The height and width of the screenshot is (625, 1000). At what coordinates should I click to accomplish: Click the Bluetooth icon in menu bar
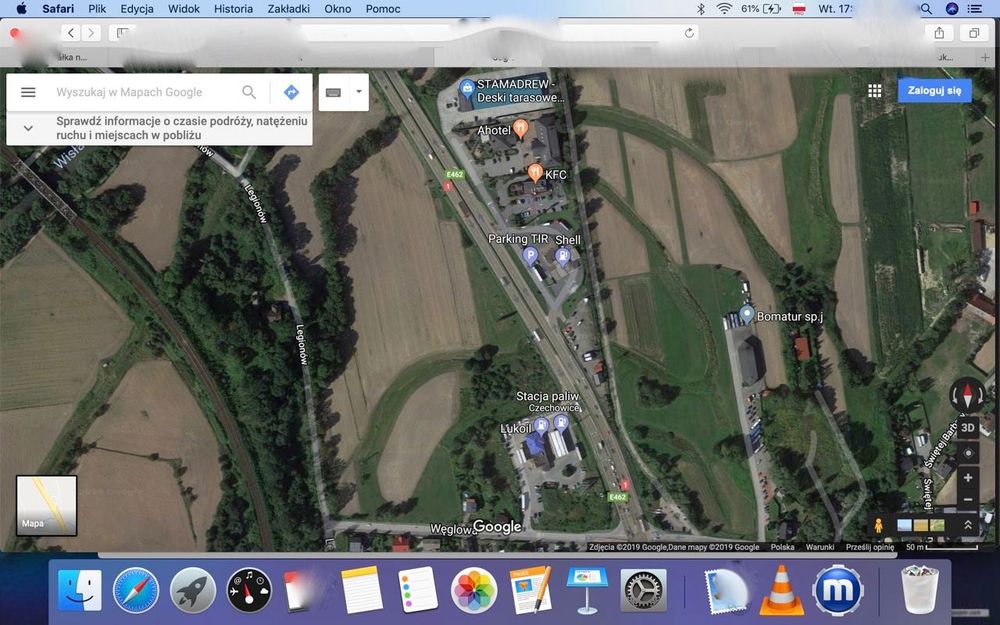pos(700,9)
